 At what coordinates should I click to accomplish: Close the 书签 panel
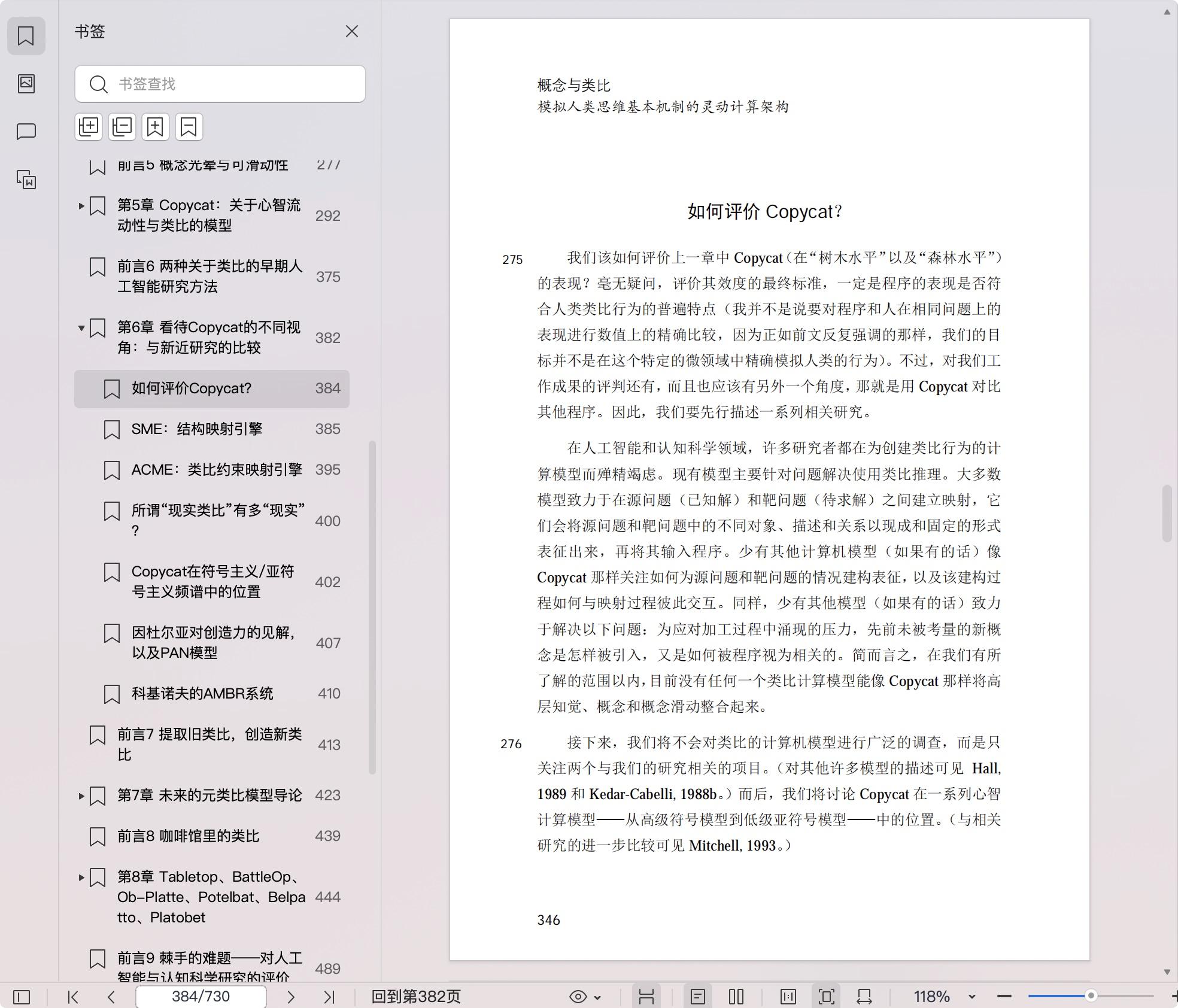[352, 31]
